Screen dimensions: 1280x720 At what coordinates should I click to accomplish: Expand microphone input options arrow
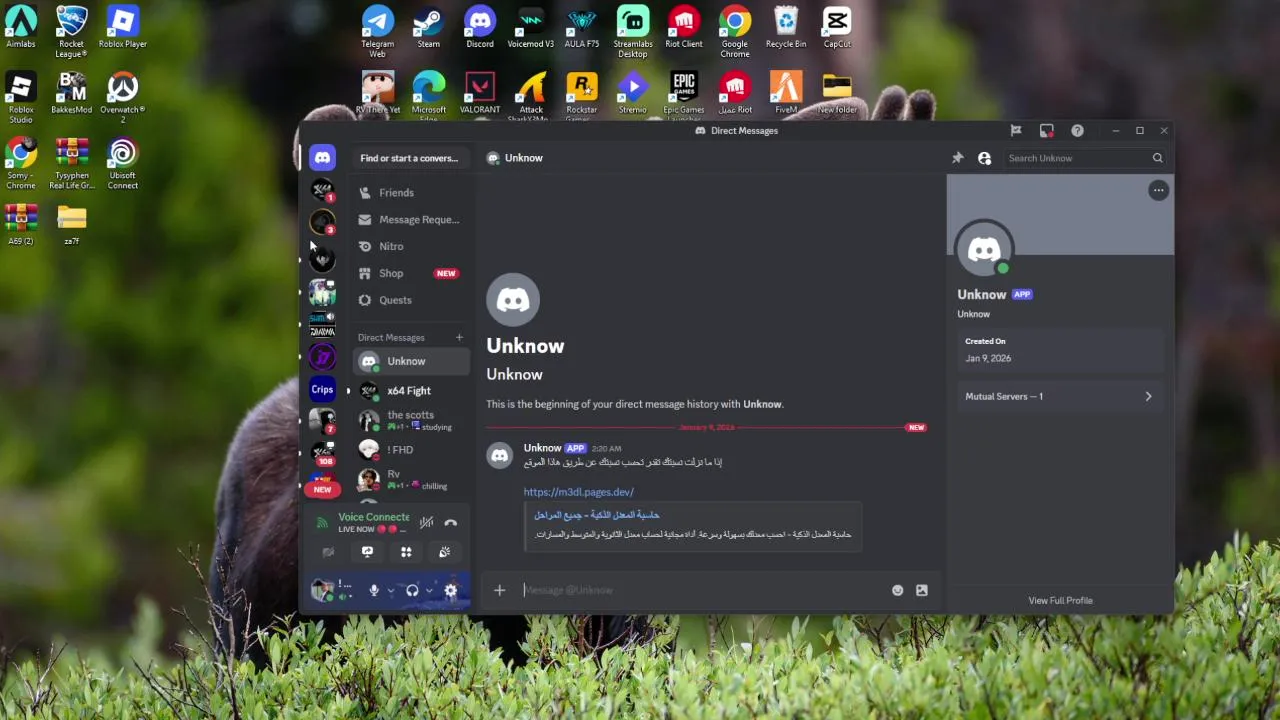pos(390,591)
